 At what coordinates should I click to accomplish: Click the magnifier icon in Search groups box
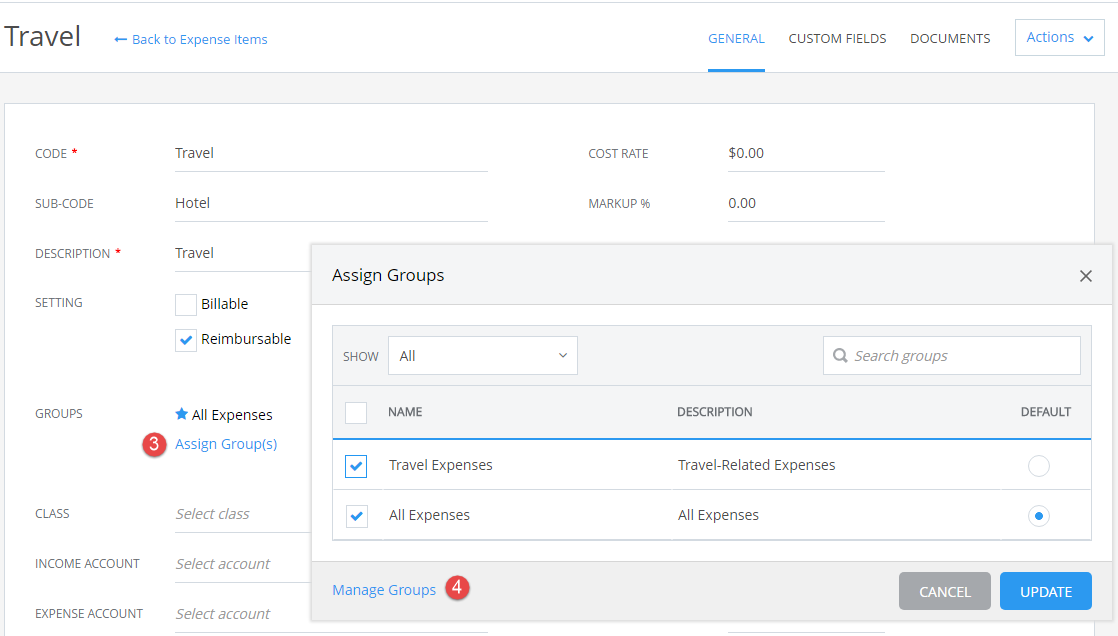click(x=838, y=355)
